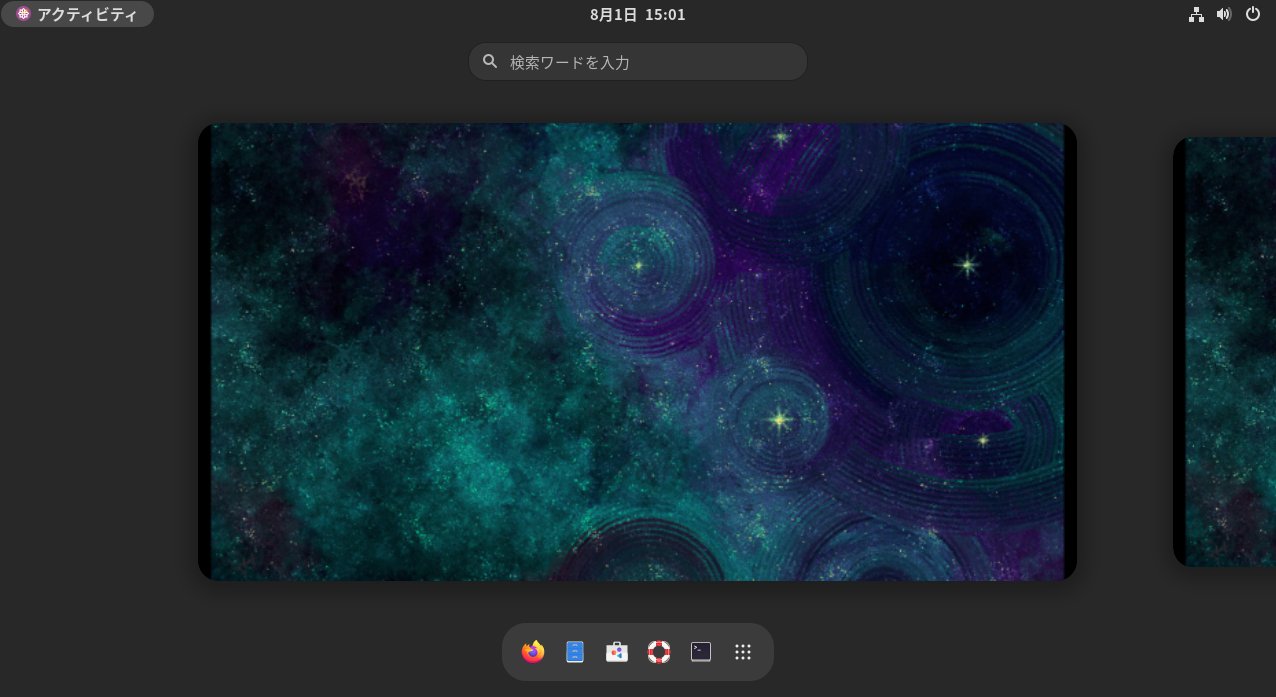
Task: Open the power menu icon
Action: coord(1253,14)
